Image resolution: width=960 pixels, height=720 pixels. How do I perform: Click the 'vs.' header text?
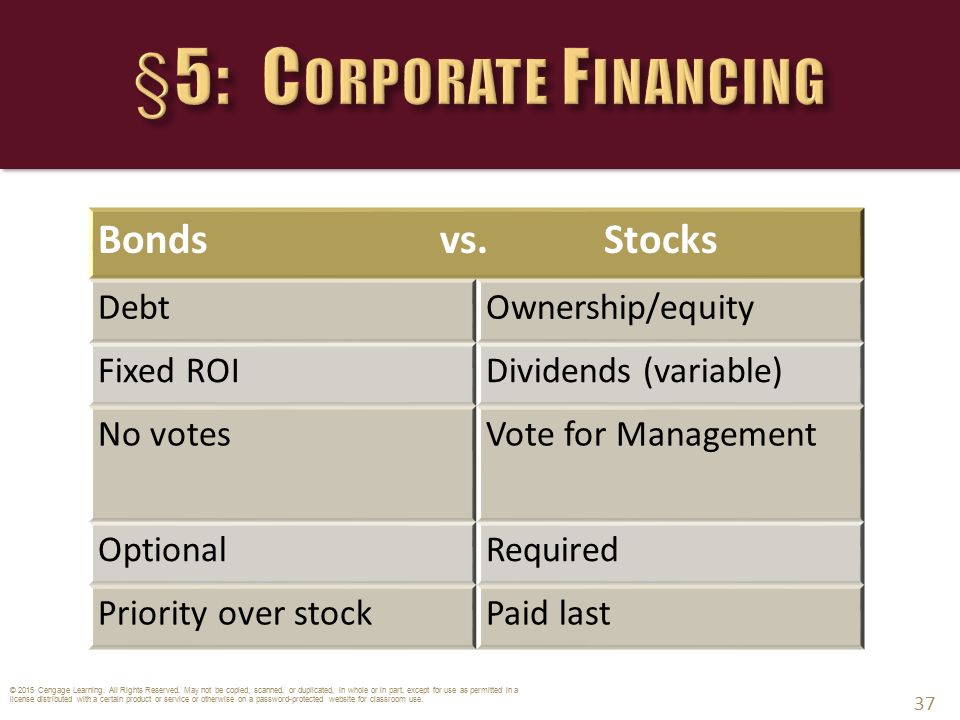[463, 241]
